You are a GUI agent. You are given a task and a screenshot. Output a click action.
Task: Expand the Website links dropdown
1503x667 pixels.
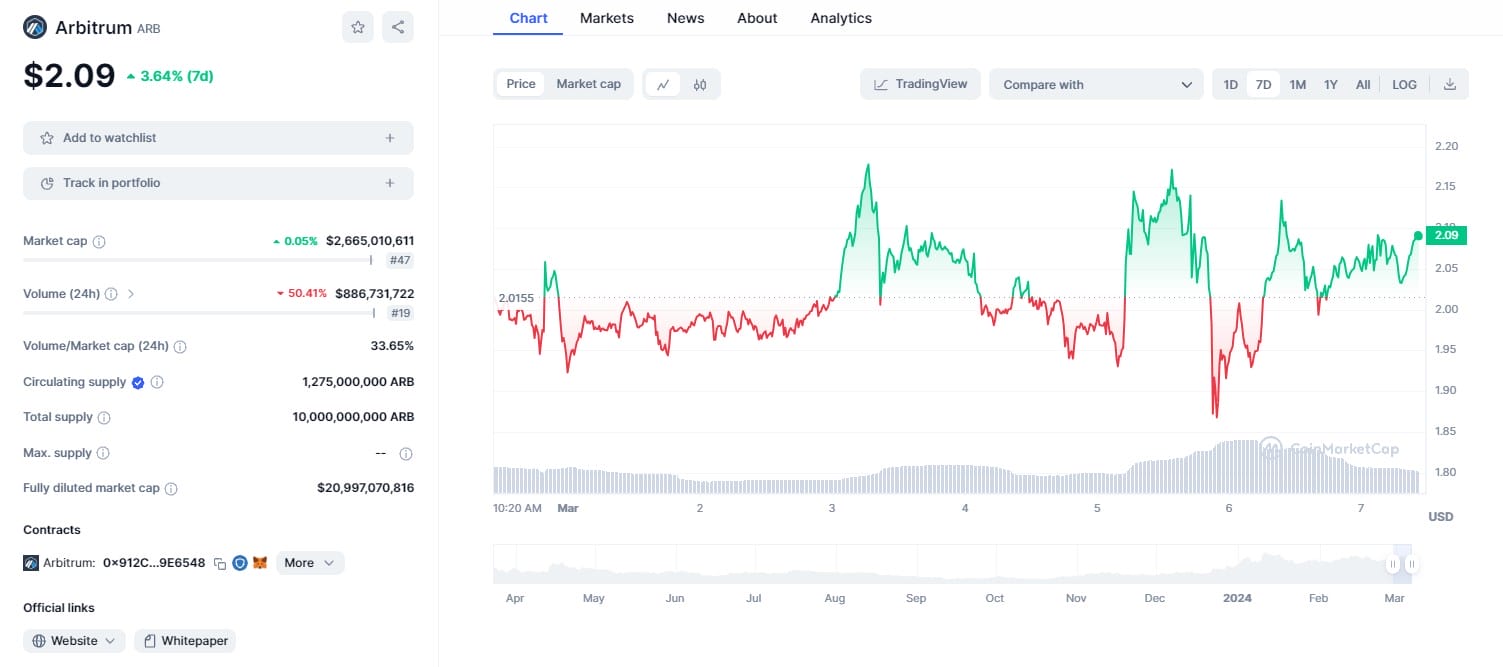pos(75,641)
